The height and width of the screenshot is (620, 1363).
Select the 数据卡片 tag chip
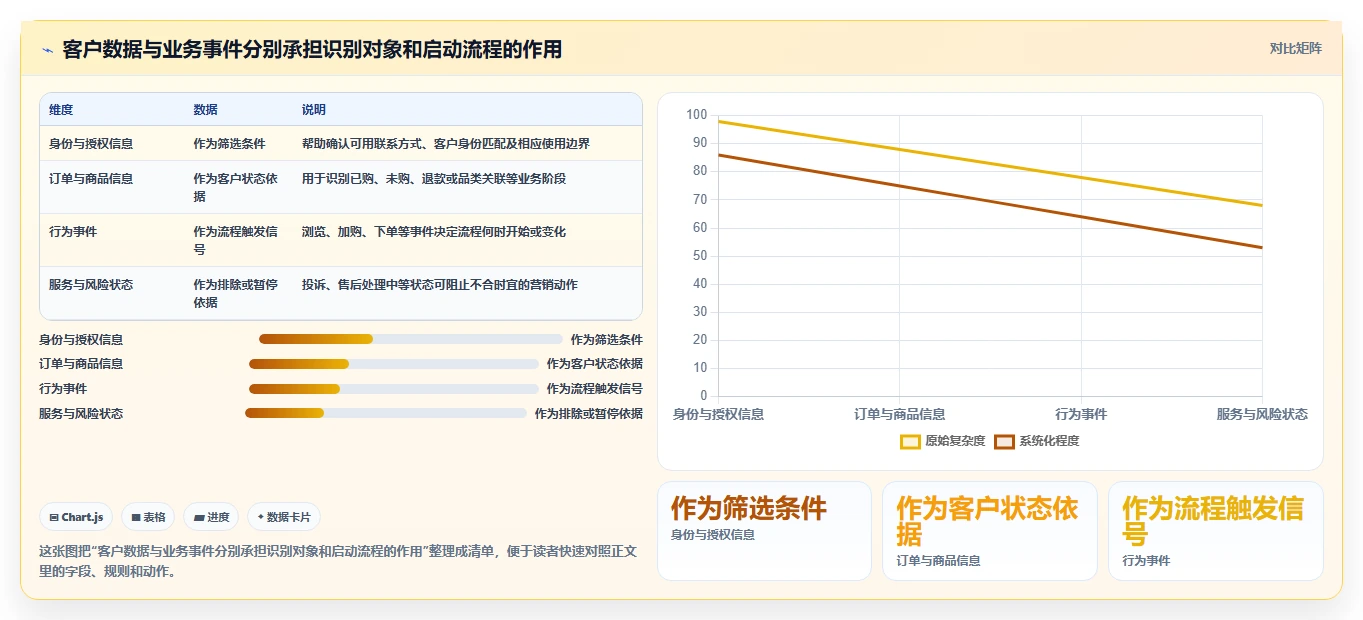point(284,517)
